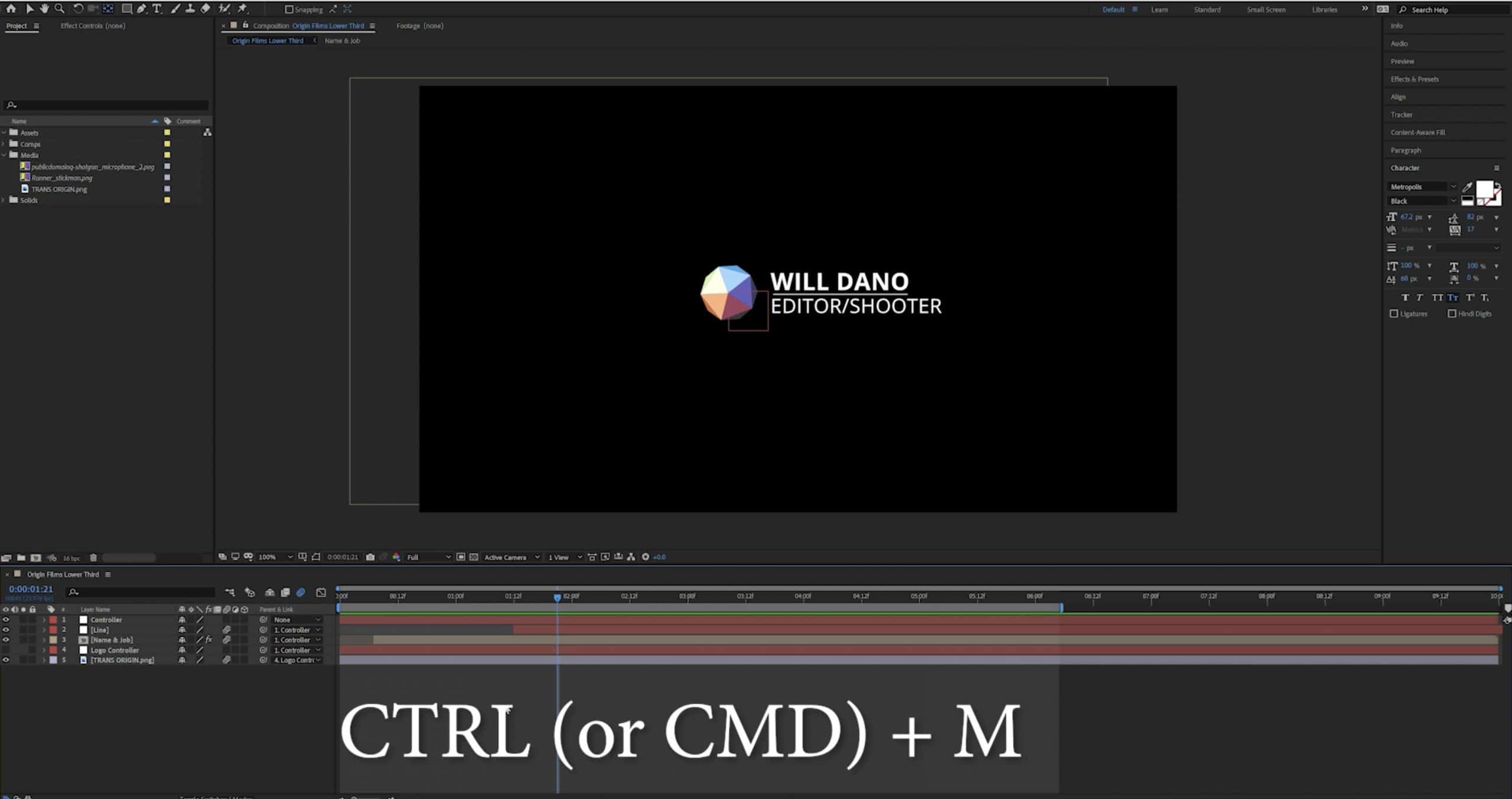1512x799 pixels.
Task: Select the Clone Stamp tool
Action: tap(190, 9)
